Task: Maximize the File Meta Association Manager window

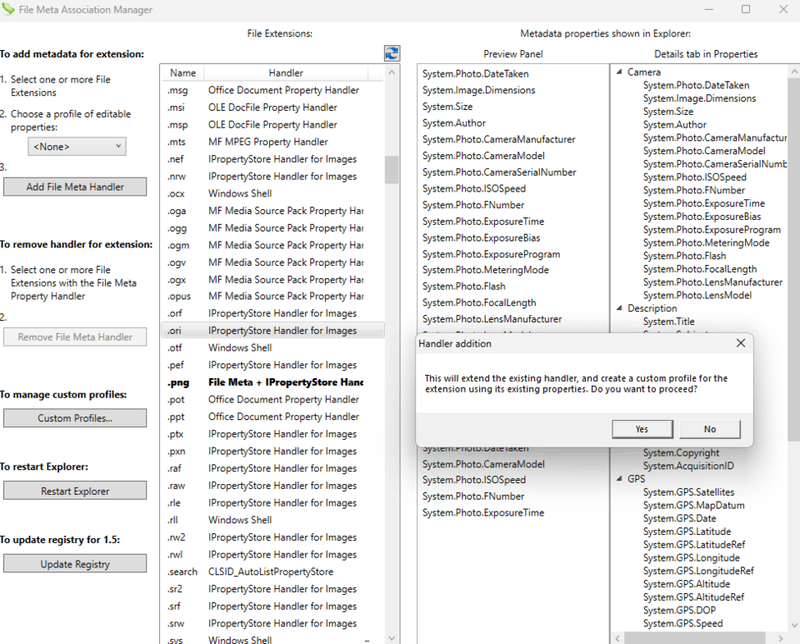Action: (x=746, y=9)
